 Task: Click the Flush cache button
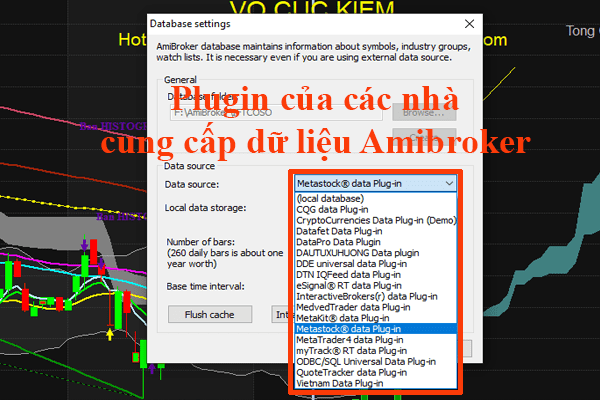point(210,314)
